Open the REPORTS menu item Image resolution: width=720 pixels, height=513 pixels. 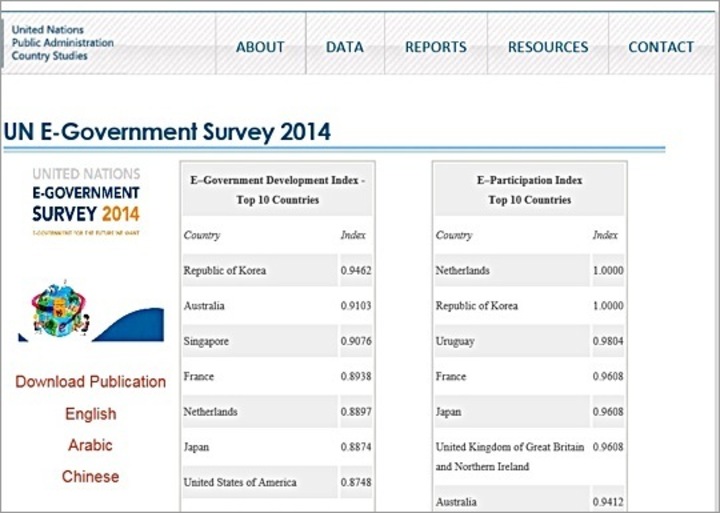pyautogui.click(x=435, y=47)
